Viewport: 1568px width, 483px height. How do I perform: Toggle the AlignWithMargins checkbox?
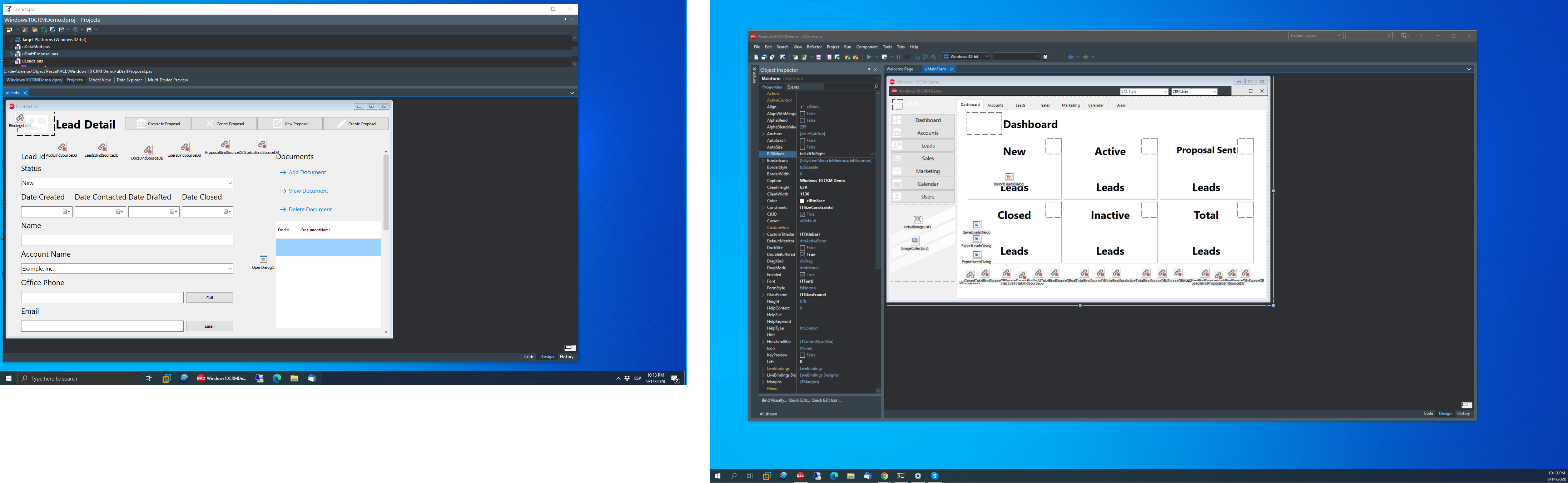pos(802,114)
